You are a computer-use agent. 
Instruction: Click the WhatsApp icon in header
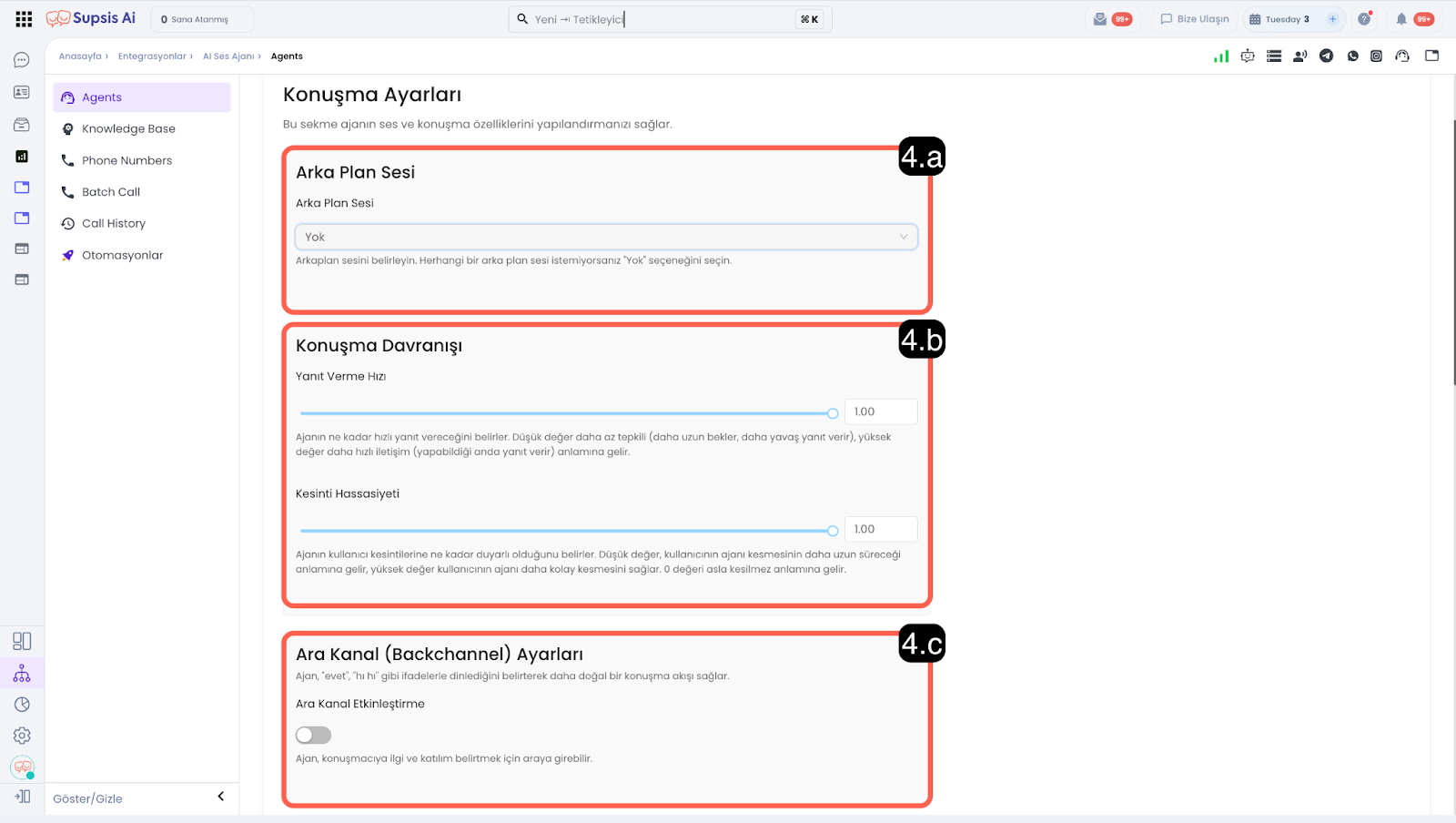point(1352,56)
